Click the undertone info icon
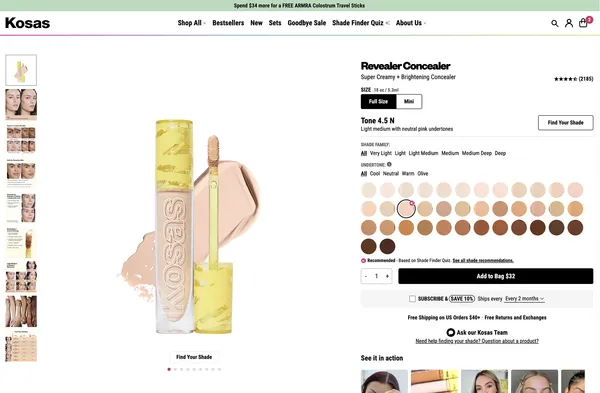 (x=389, y=165)
